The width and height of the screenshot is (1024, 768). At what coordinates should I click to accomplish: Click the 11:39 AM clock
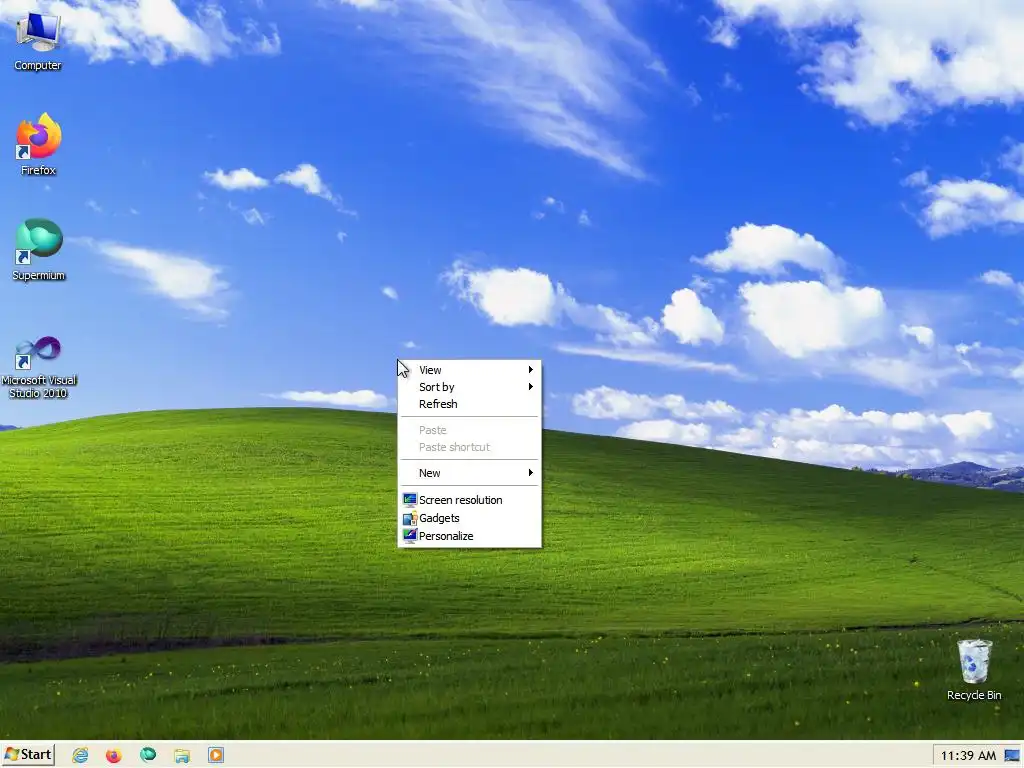point(968,756)
